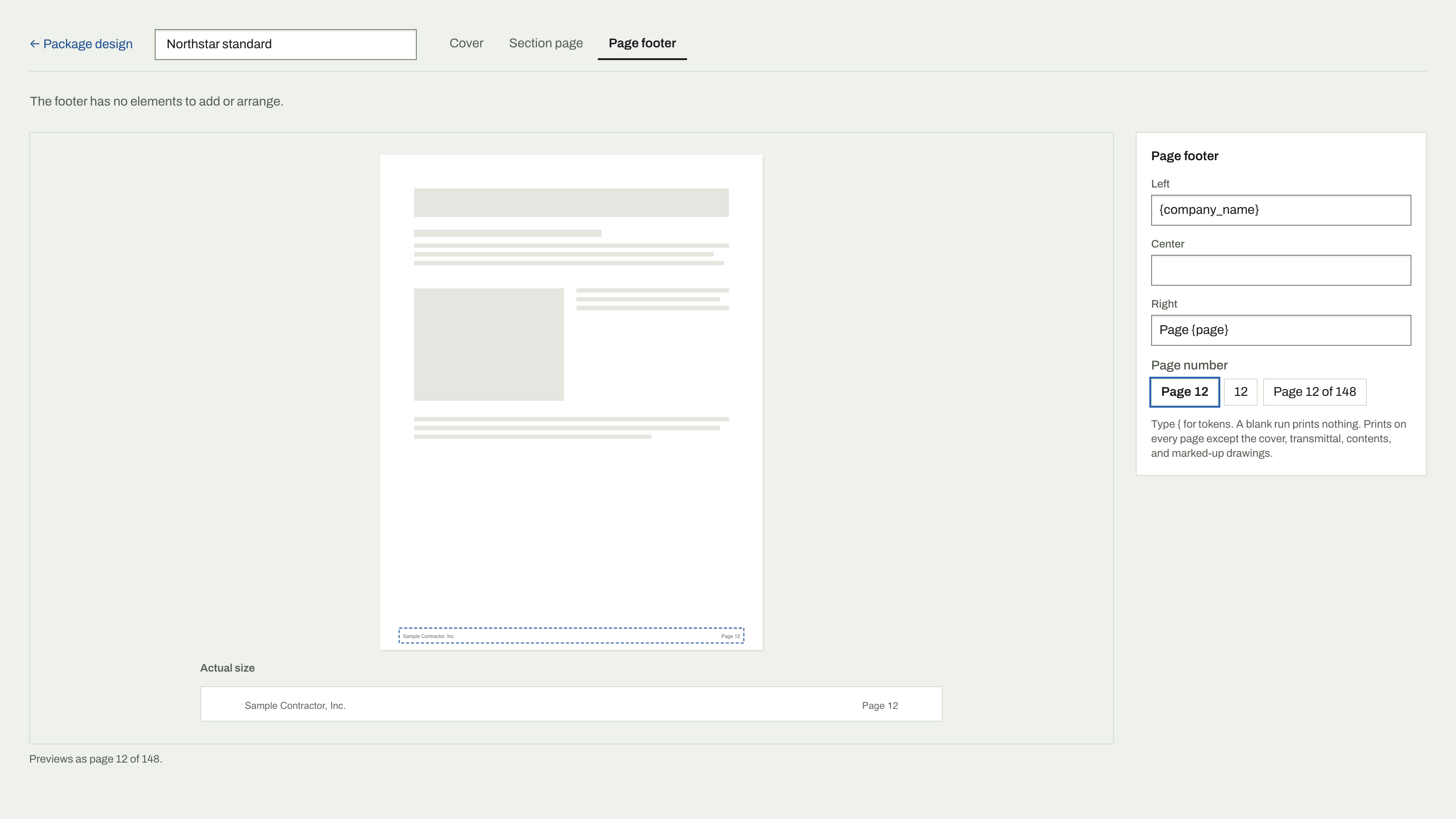The width and height of the screenshot is (1456, 819).
Task: Switch to the Cover tab
Action: point(466,44)
